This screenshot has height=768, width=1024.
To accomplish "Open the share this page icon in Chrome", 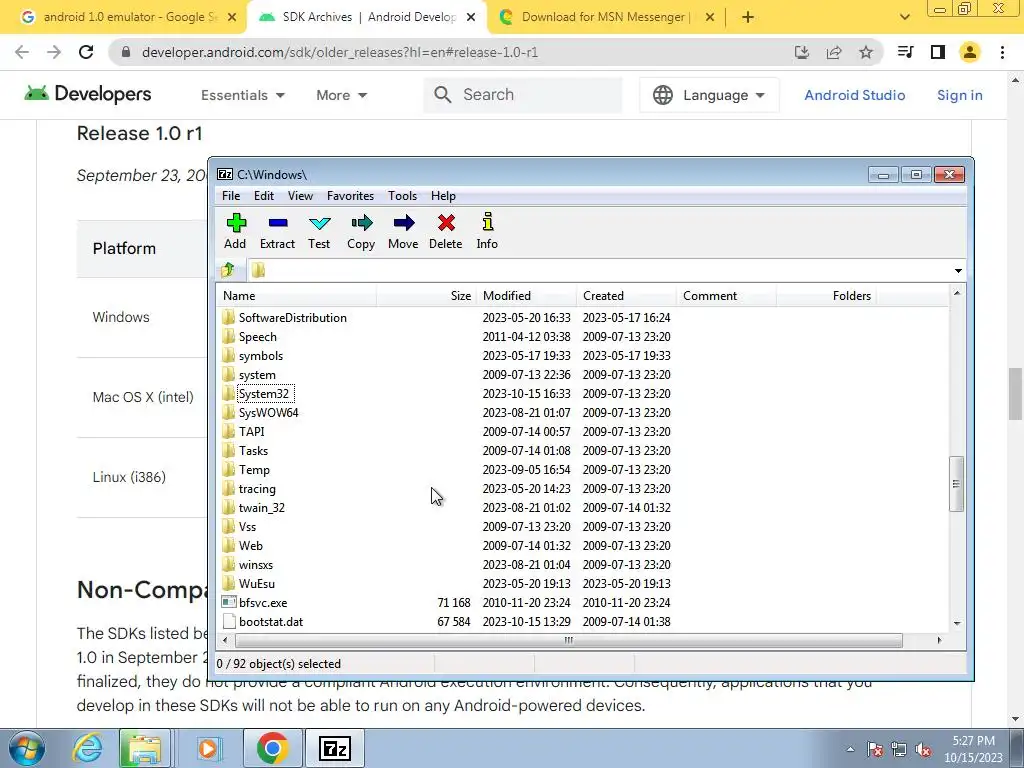I will tap(834, 52).
